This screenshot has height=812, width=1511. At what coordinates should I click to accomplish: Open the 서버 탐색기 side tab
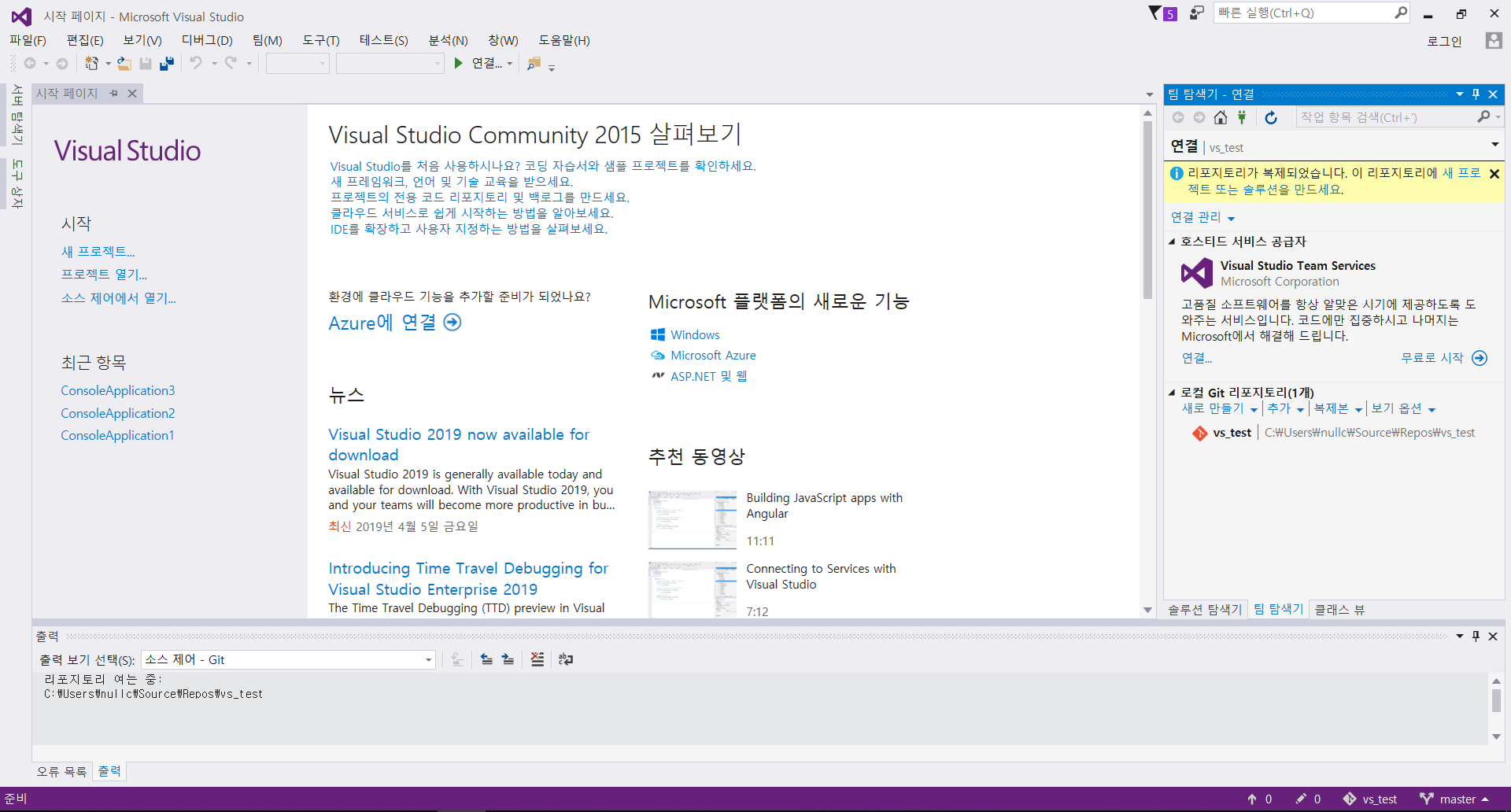tap(17, 115)
